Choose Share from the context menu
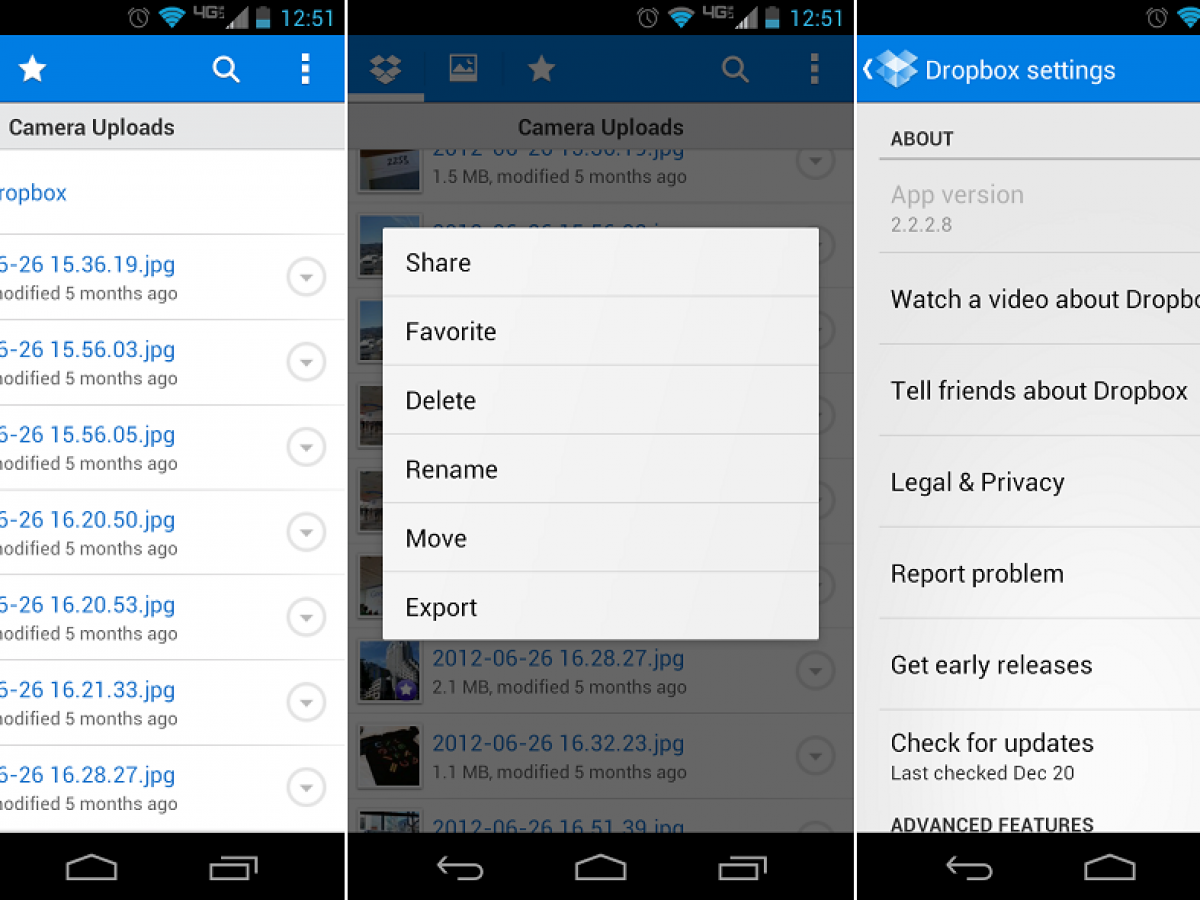Screen dimensions: 1200x900 [600, 263]
